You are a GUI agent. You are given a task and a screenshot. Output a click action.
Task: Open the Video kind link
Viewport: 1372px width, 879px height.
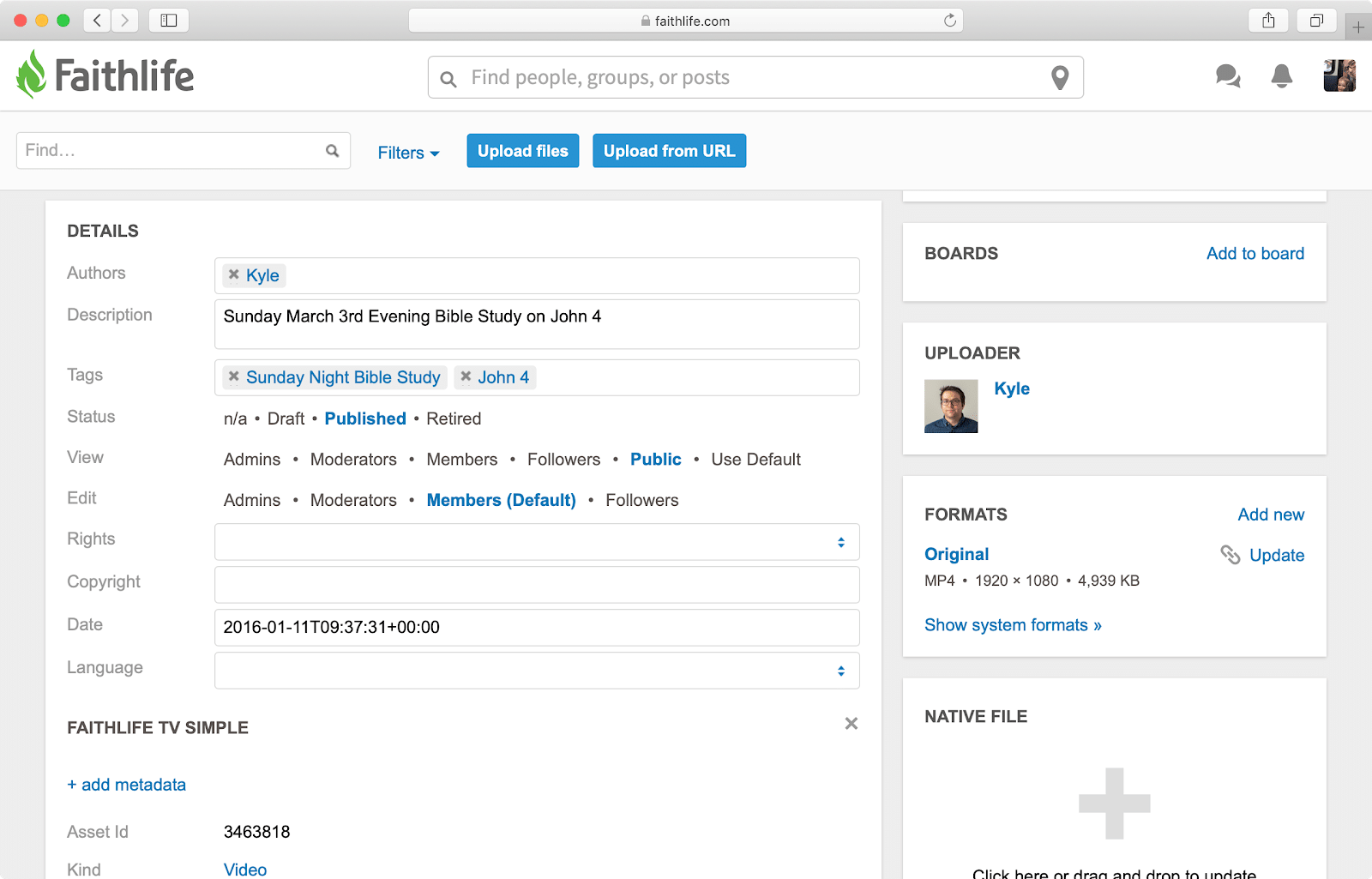click(245, 870)
